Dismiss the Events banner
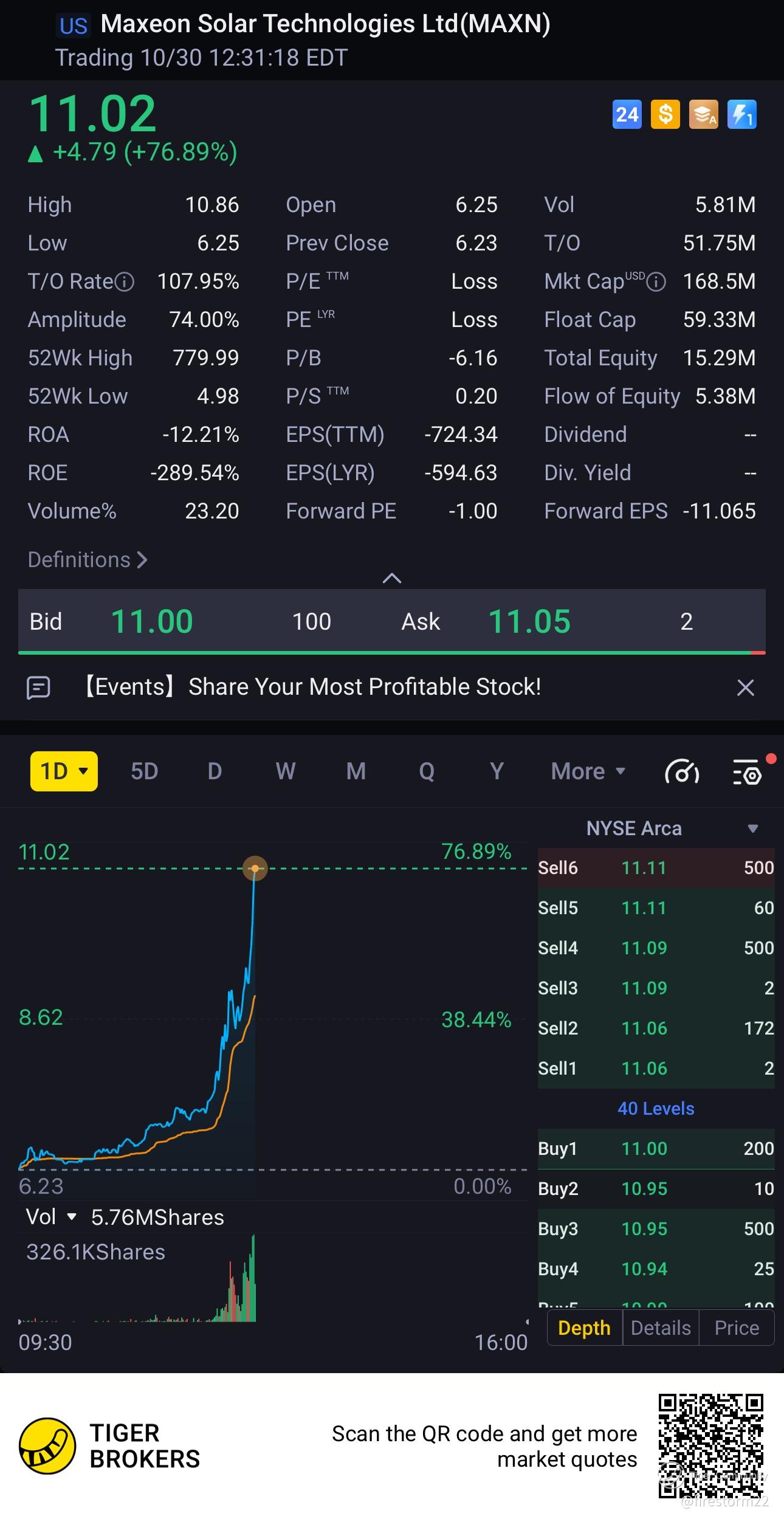Image resolution: width=784 pixels, height=1519 pixels. tap(745, 687)
